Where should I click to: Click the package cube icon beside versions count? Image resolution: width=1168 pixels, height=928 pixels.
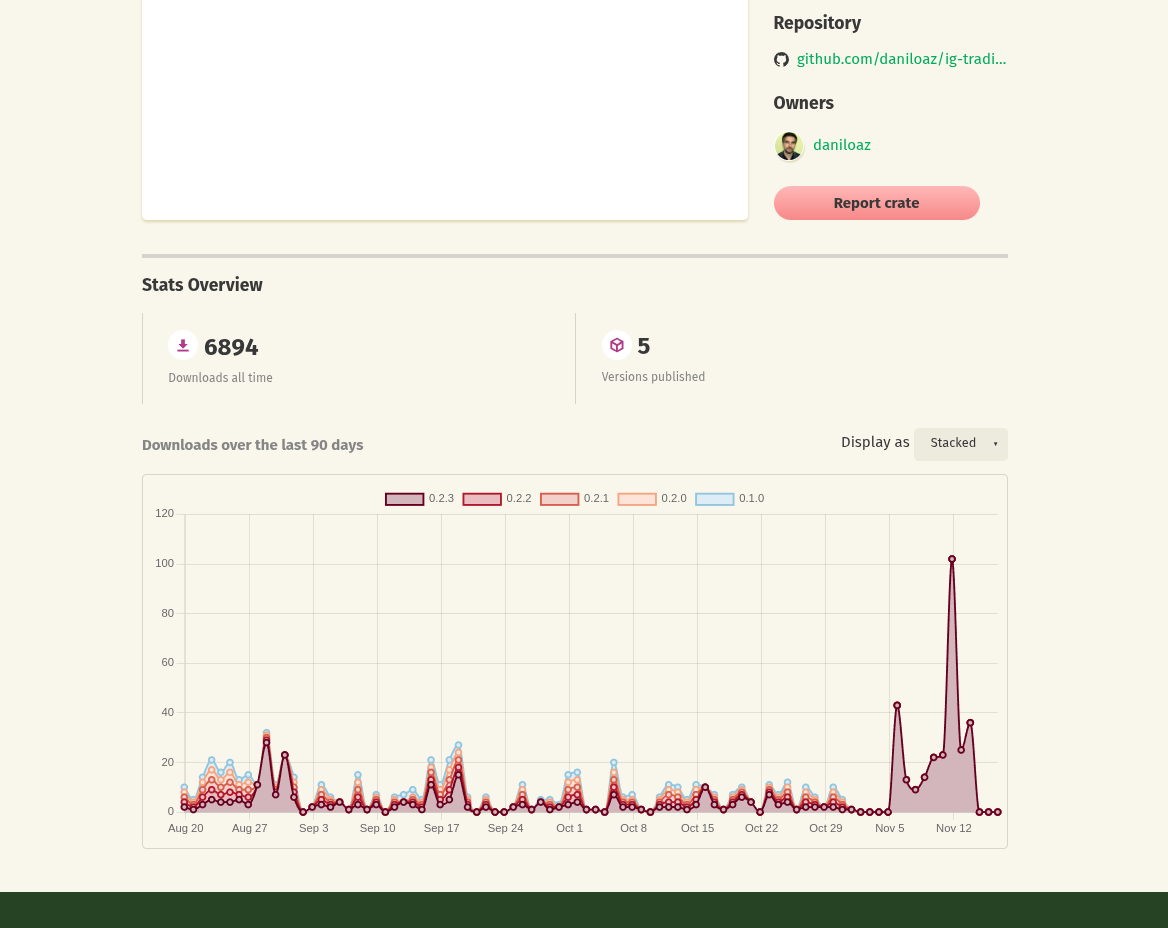(x=617, y=344)
